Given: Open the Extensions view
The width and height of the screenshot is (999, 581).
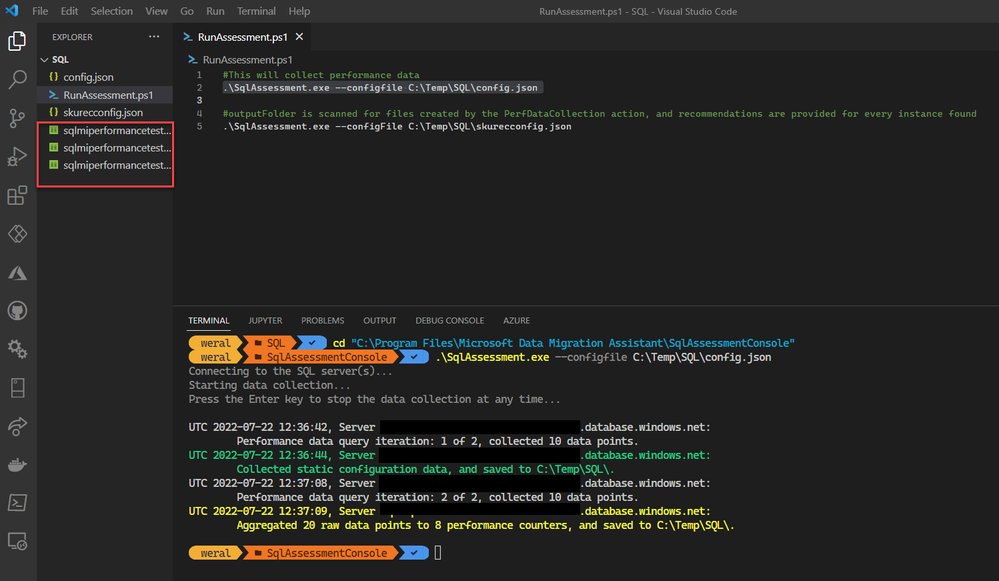Looking at the screenshot, I should 17,195.
